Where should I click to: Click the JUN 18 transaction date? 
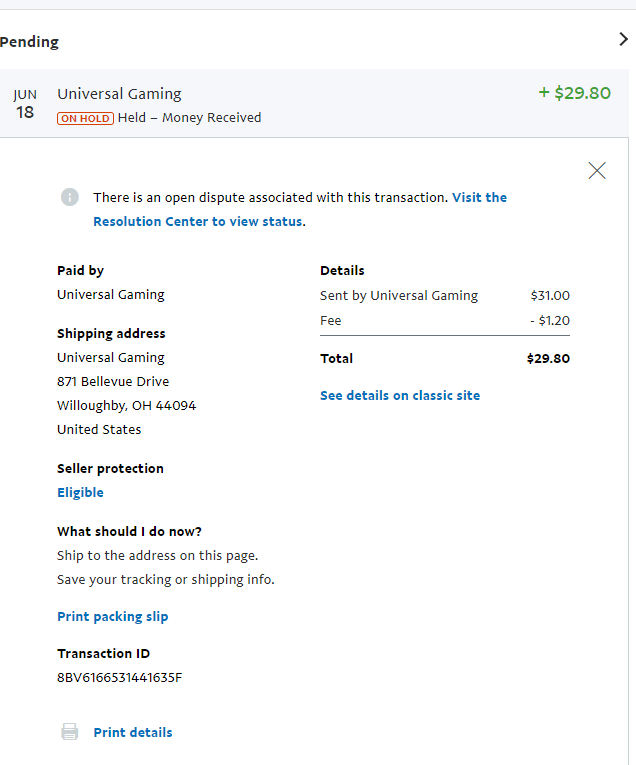[x=25, y=104]
